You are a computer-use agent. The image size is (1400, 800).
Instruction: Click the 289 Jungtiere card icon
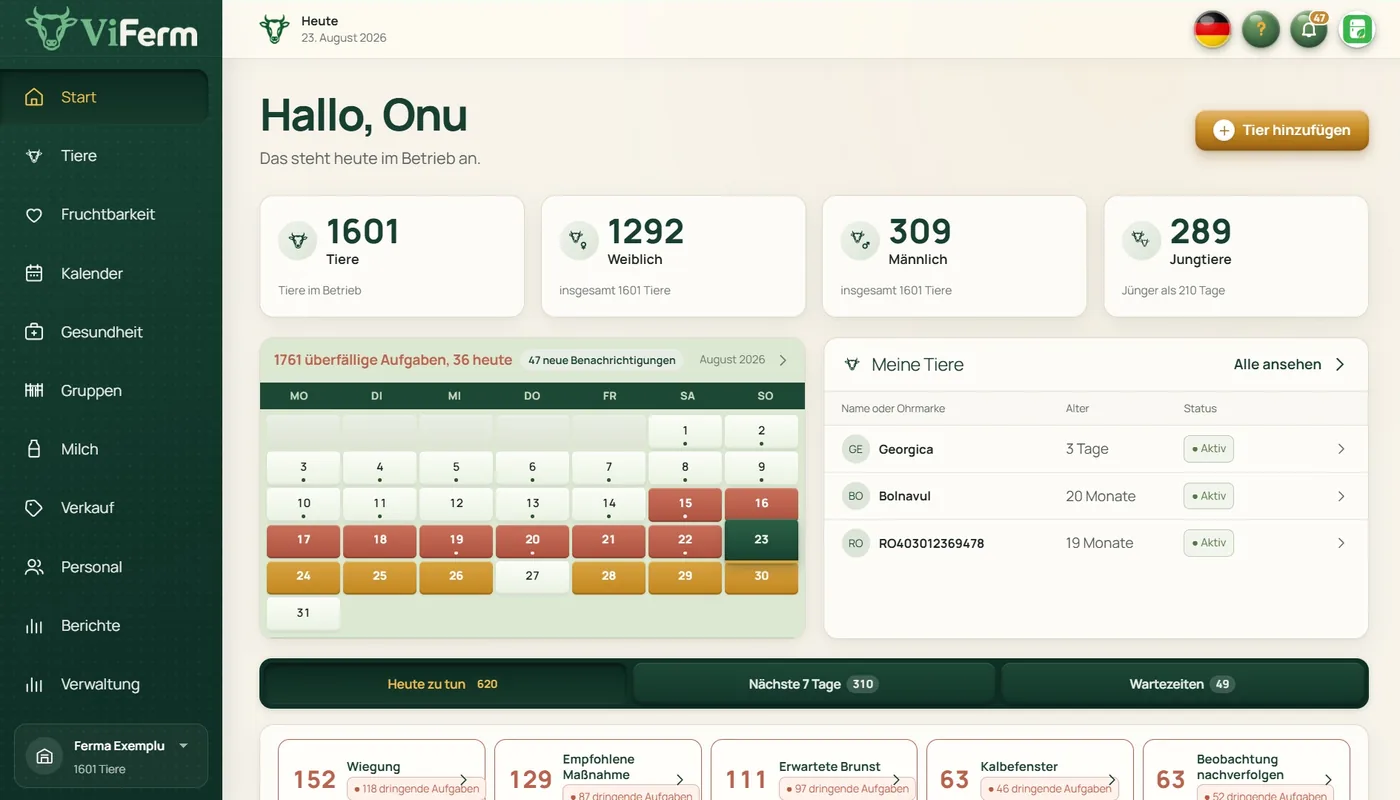point(1141,240)
